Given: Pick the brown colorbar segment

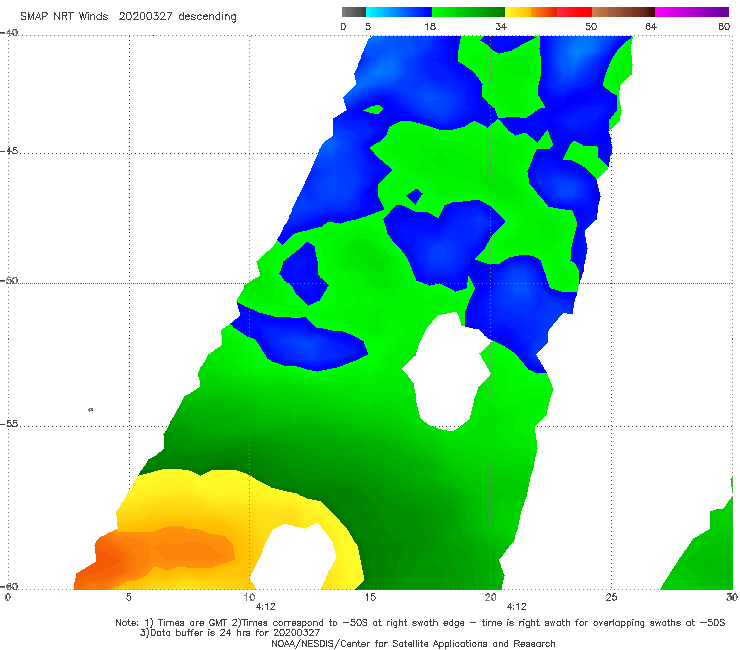Looking at the screenshot, I should tap(623, 12).
